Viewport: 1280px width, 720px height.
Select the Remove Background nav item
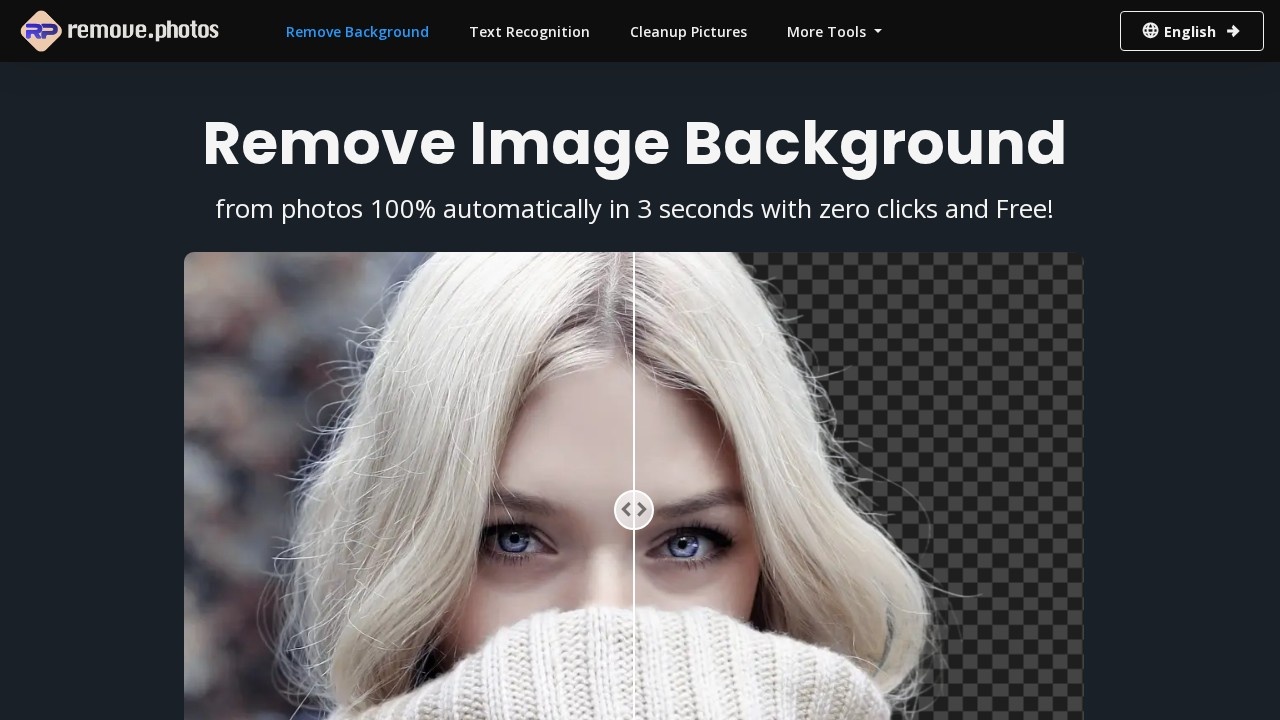pyautogui.click(x=357, y=31)
